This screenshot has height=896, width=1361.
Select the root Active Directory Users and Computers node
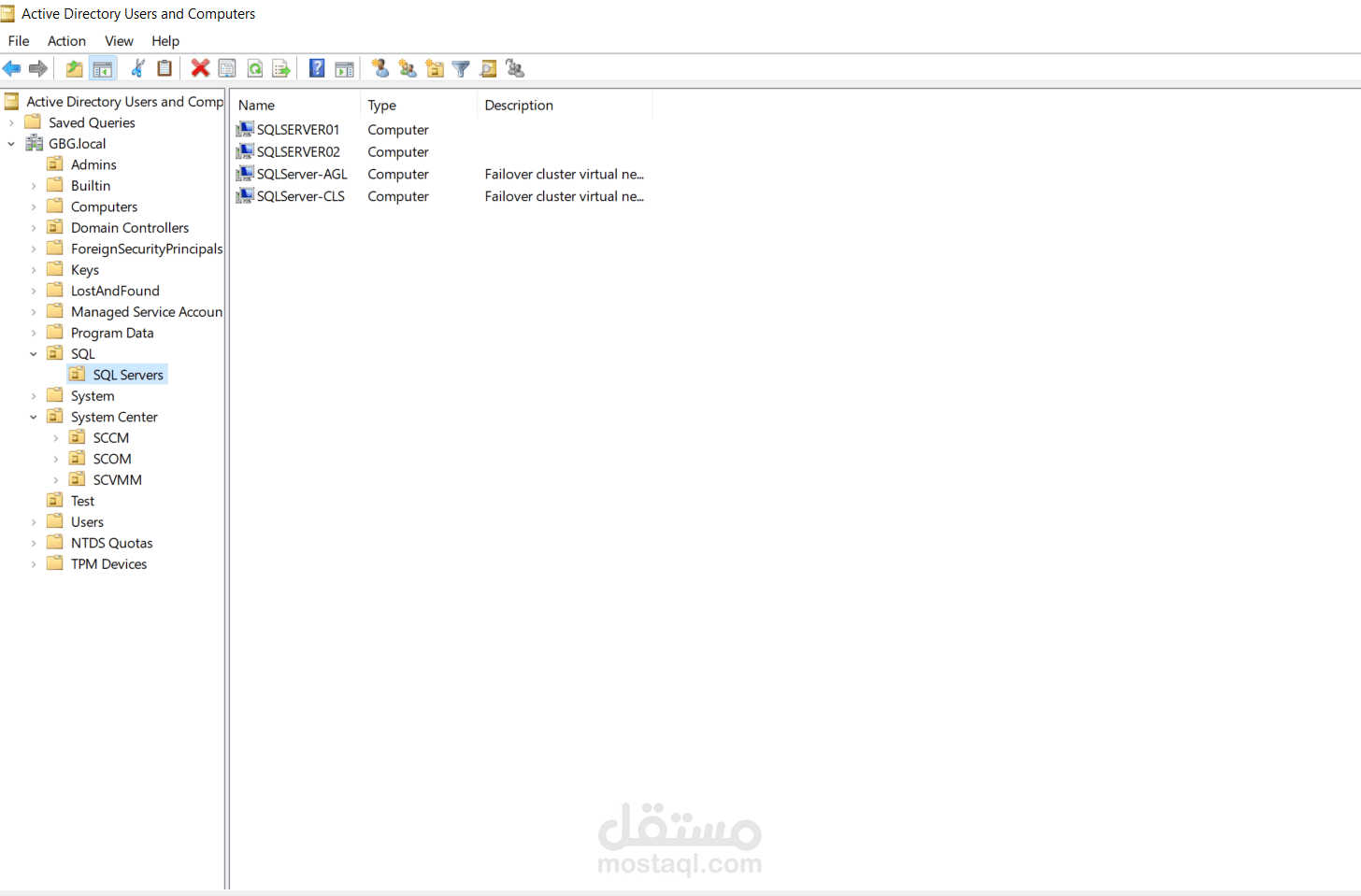pos(124,102)
